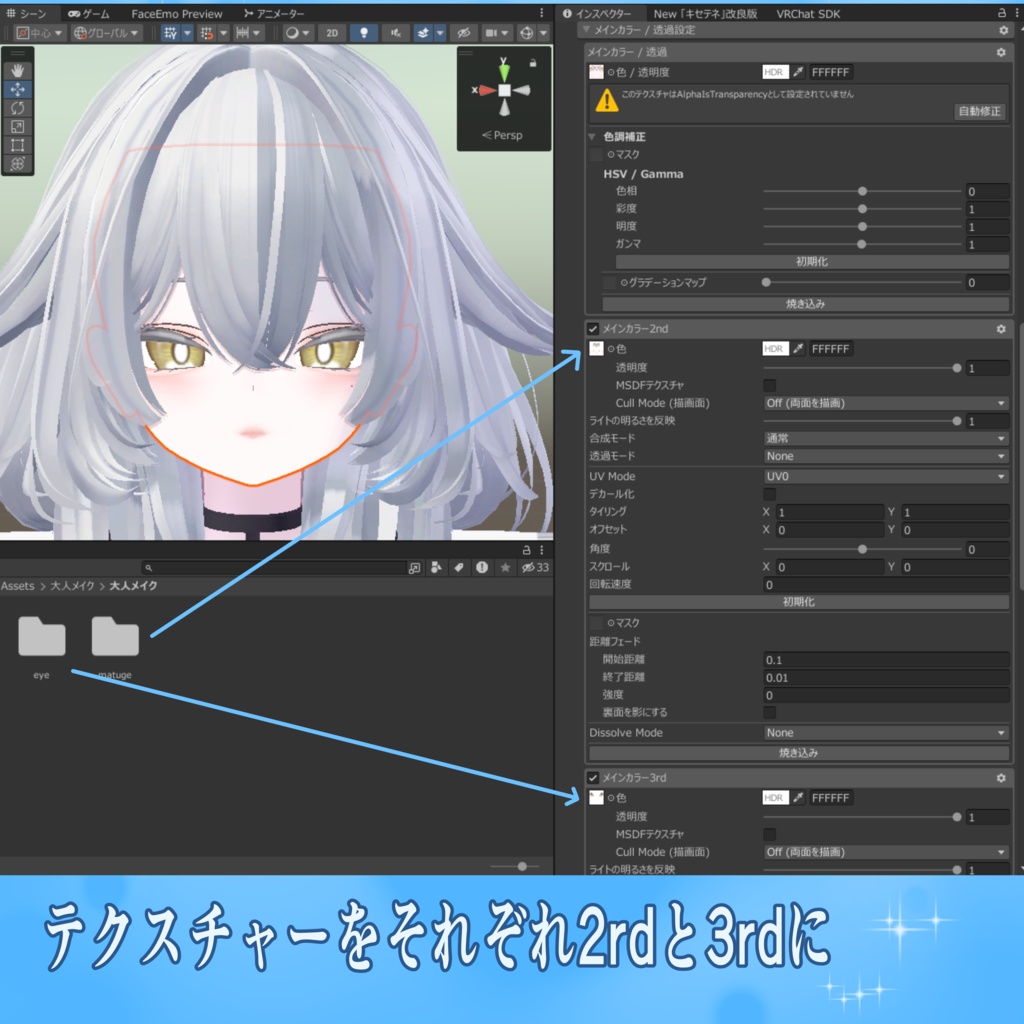
Task: Open the VRChat SDK tab
Action: click(808, 13)
